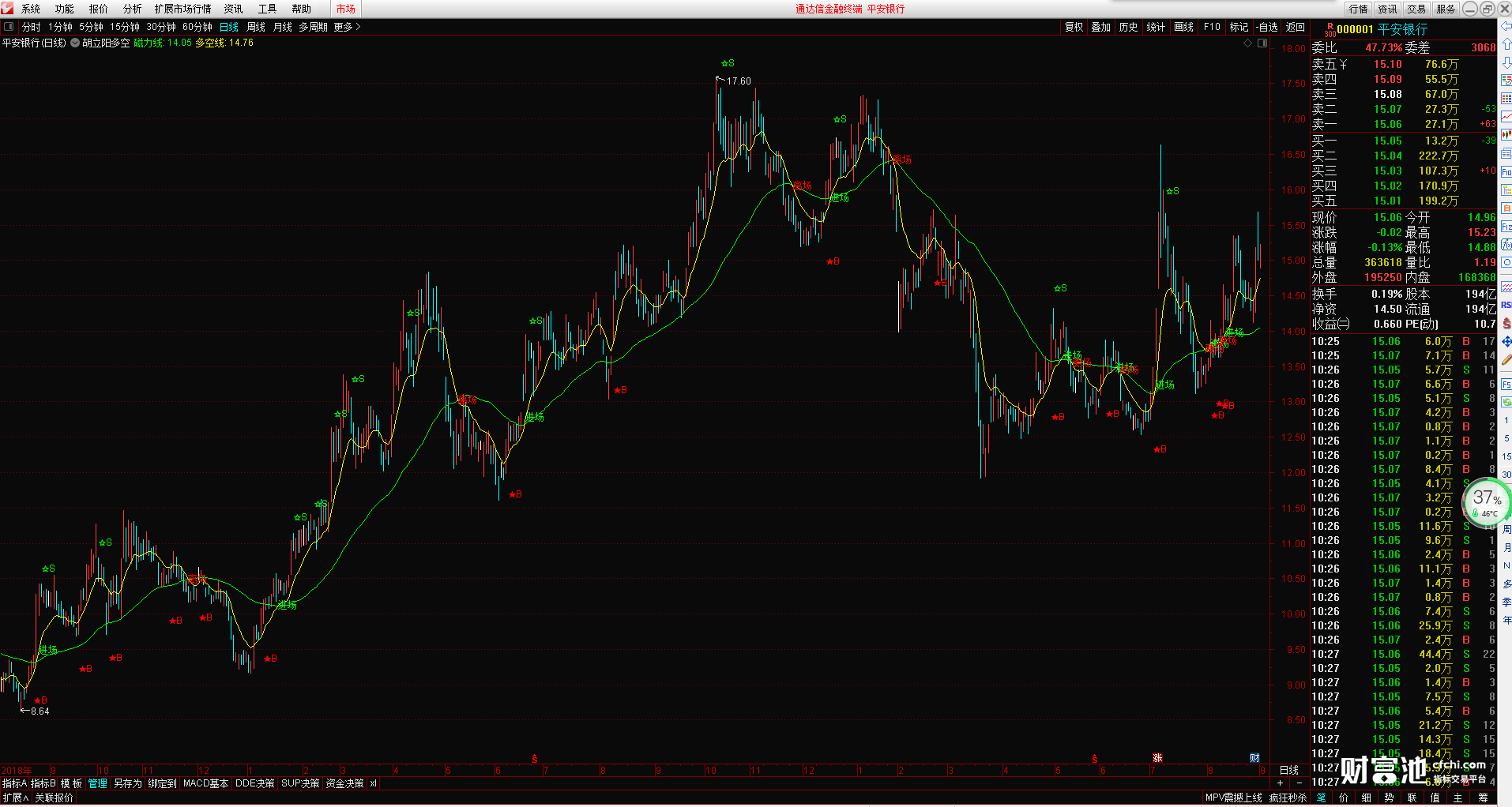Open the 报价 menu
Viewport: 1512px width, 807px height.
[x=99, y=9]
